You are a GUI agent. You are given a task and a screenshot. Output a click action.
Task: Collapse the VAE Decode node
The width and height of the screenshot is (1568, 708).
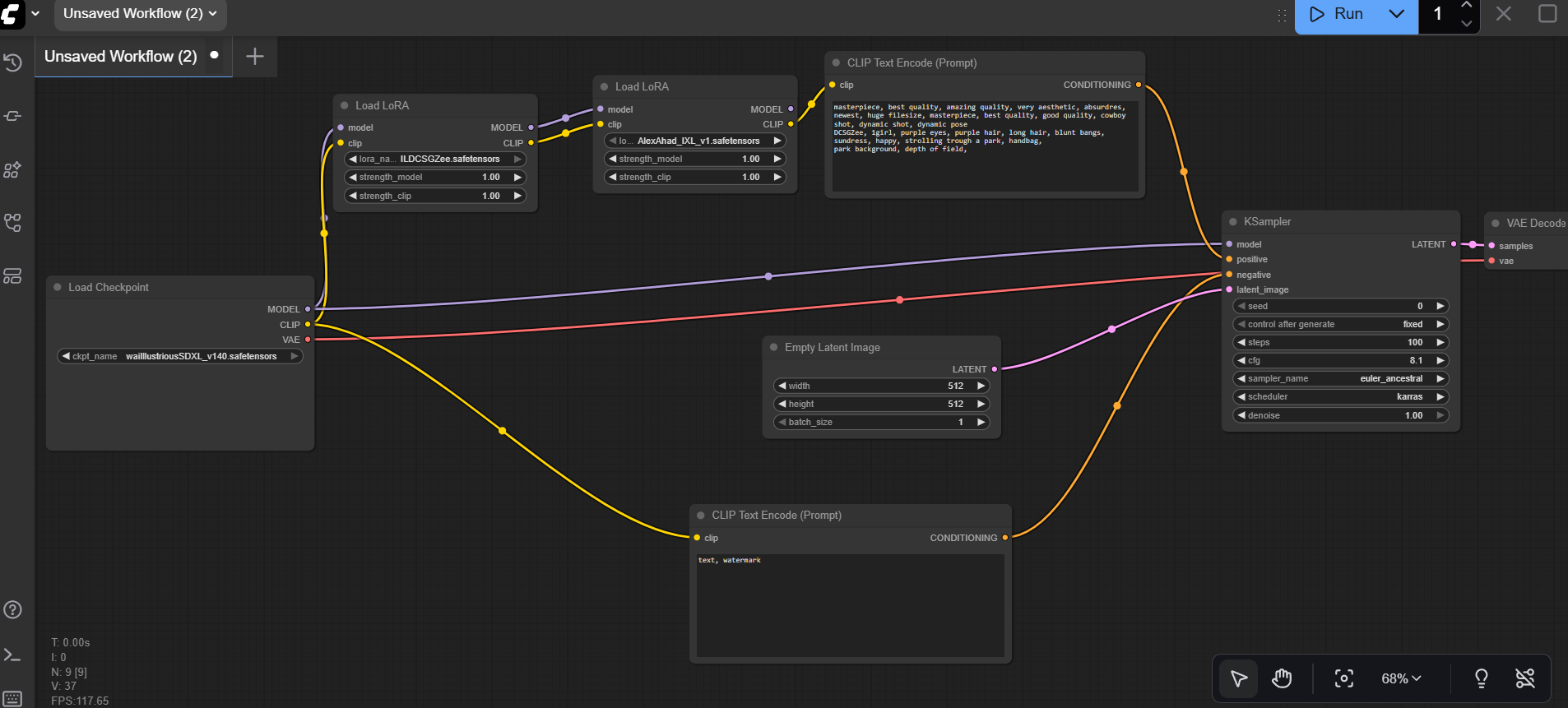[x=1496, y=223]
